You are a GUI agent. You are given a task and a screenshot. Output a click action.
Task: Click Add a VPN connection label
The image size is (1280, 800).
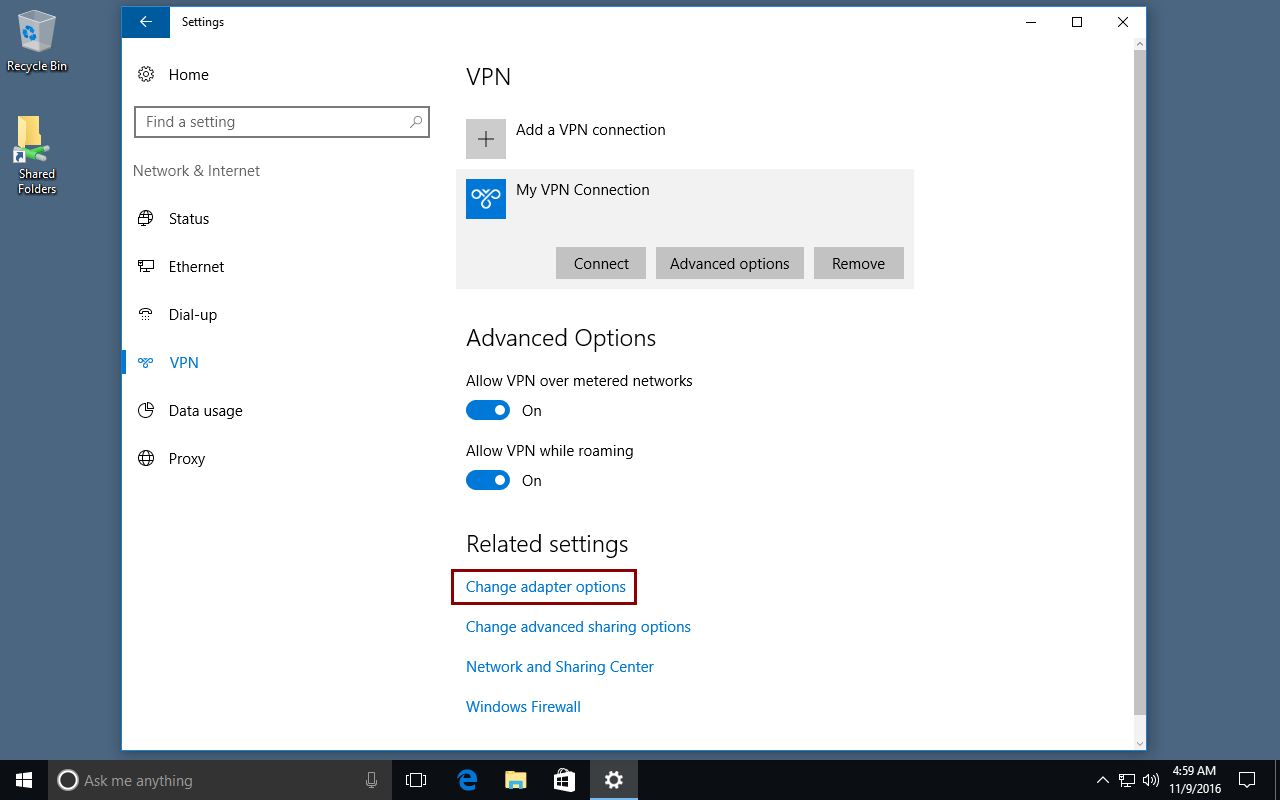pyautogui.click(x=591, y=130)
